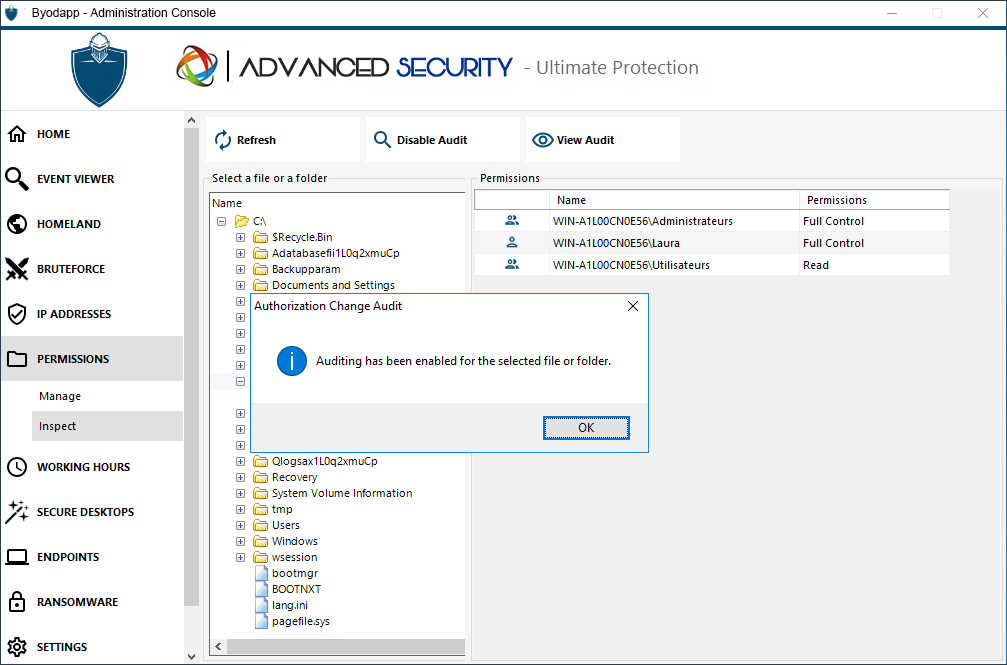The height and width of the screenshot is (665, 1007).
Task: Open WORKING HOURS menu label
Action: coord(83,466)
